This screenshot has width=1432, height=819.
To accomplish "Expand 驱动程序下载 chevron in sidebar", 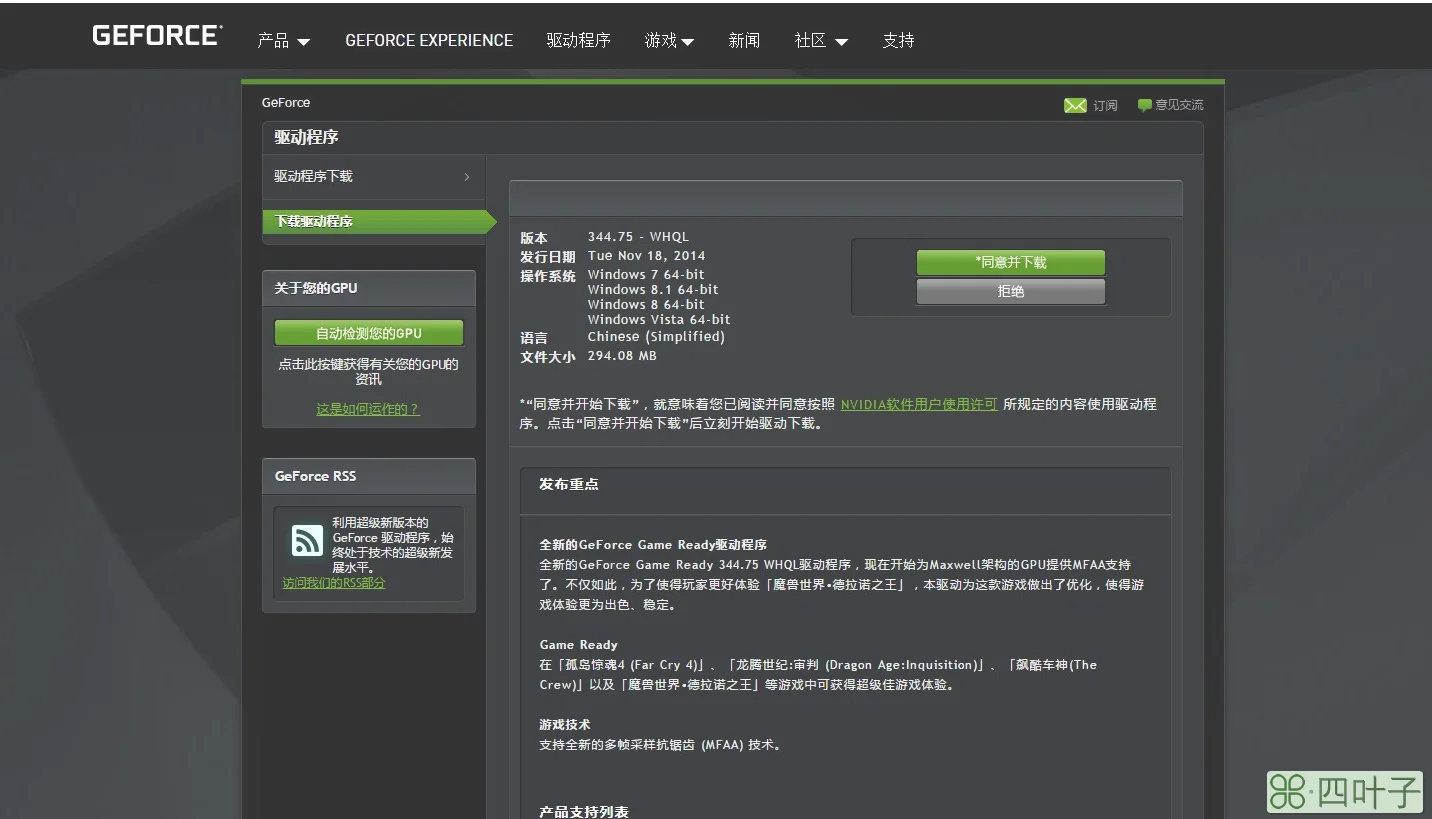I will (x=467, y=177).
